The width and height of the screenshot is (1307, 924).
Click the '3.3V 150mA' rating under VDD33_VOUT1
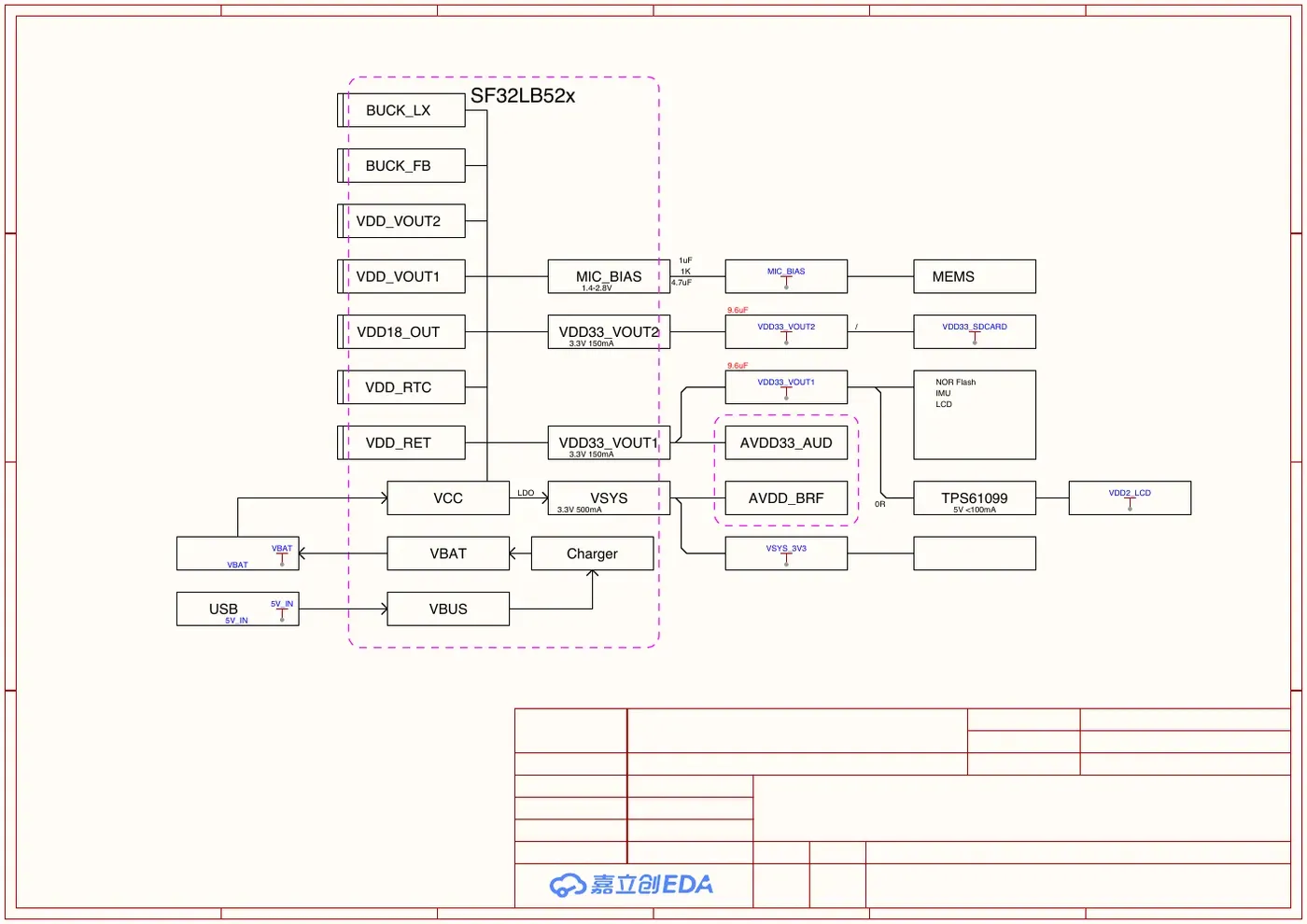click(x=592, y=455)
